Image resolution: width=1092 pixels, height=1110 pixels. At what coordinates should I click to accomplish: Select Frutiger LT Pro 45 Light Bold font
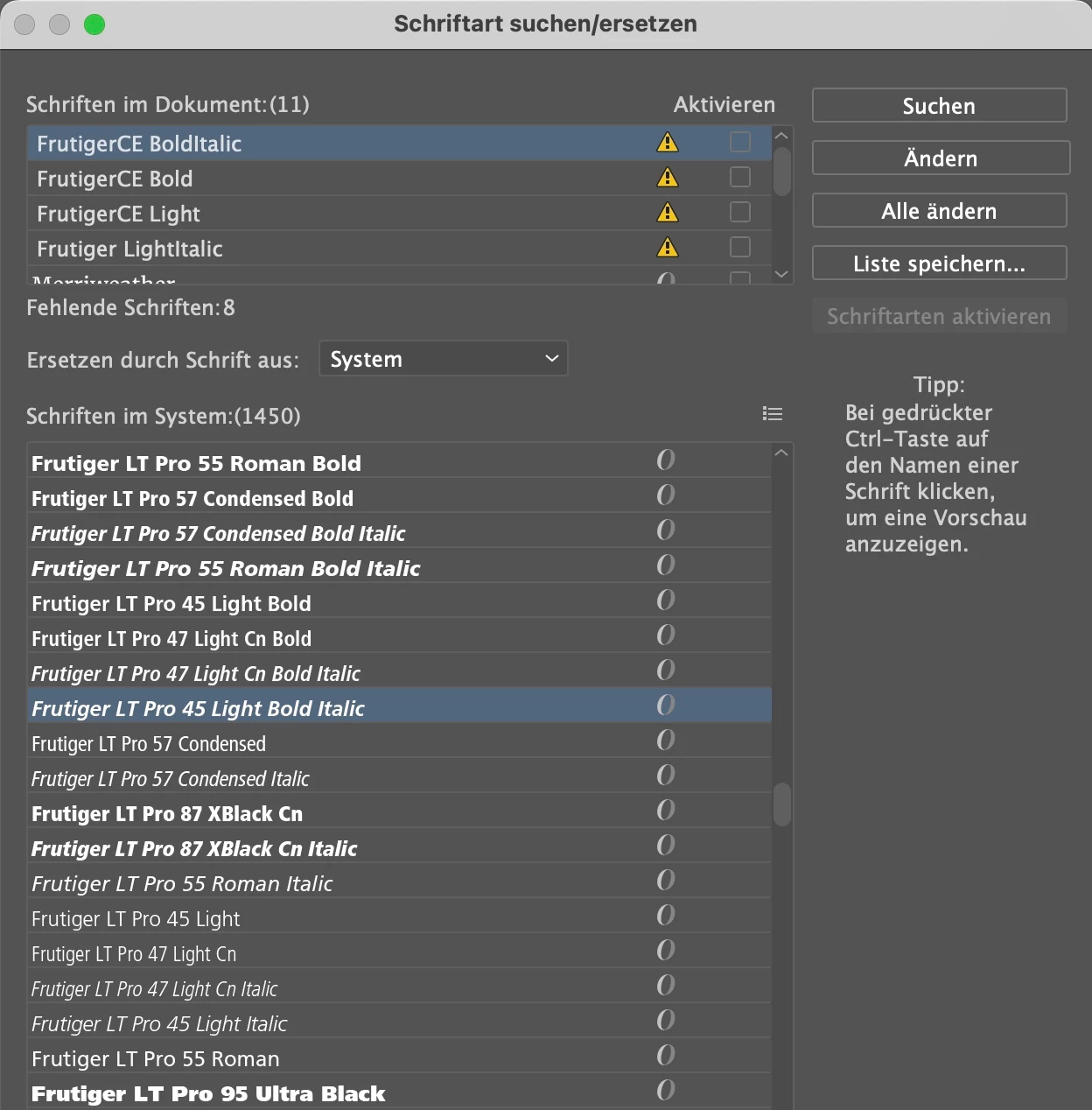(399, 602)
